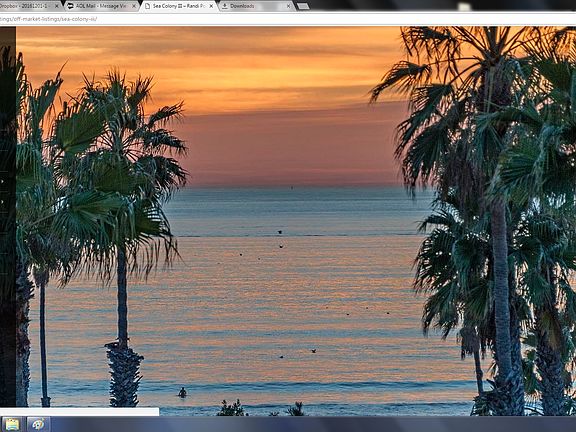Open File Explorer from the taskbar
The image size is (576, 432).
point(11,424)
